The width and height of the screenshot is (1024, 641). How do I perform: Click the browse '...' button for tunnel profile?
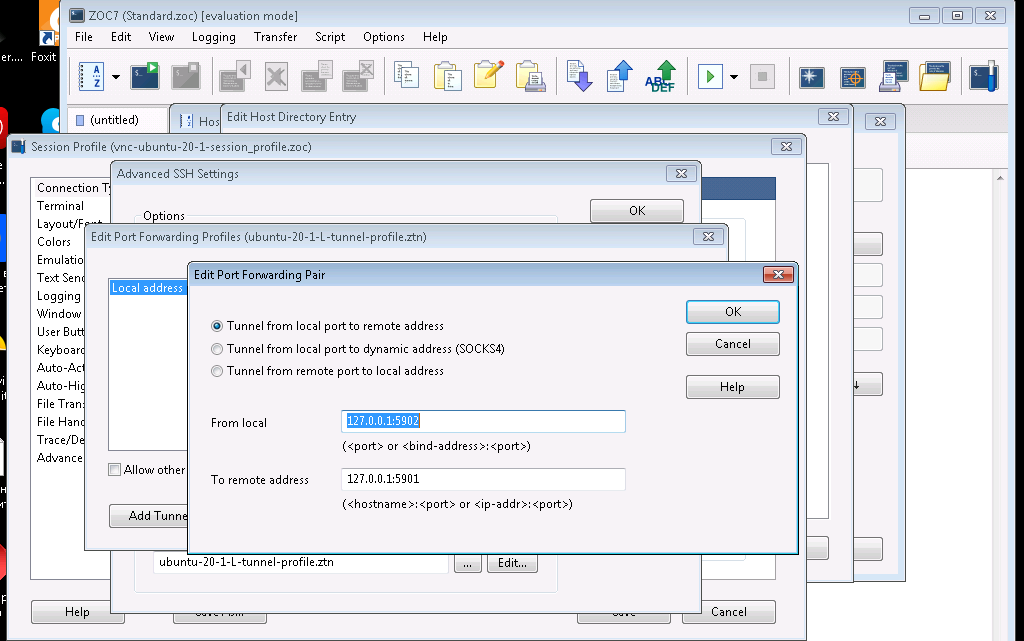467,563
